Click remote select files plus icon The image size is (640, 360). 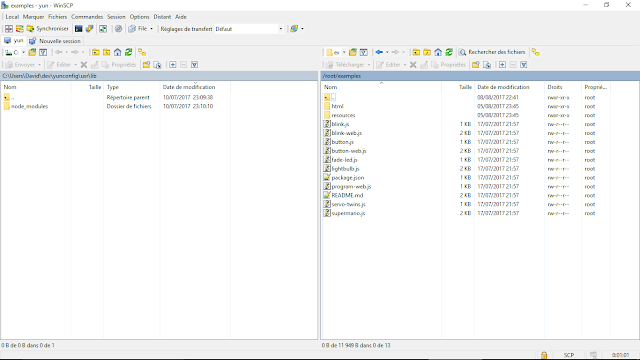point(502,65)
